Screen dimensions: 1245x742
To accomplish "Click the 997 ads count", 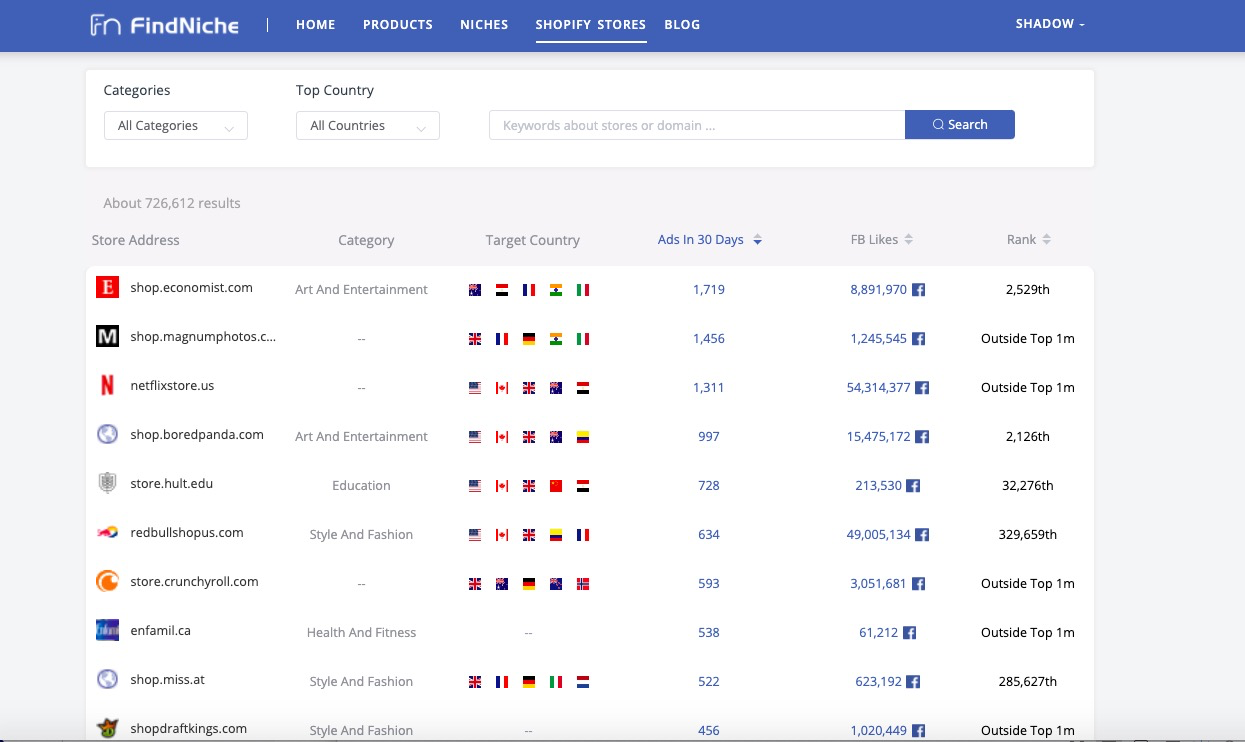I will click(709, 437).
